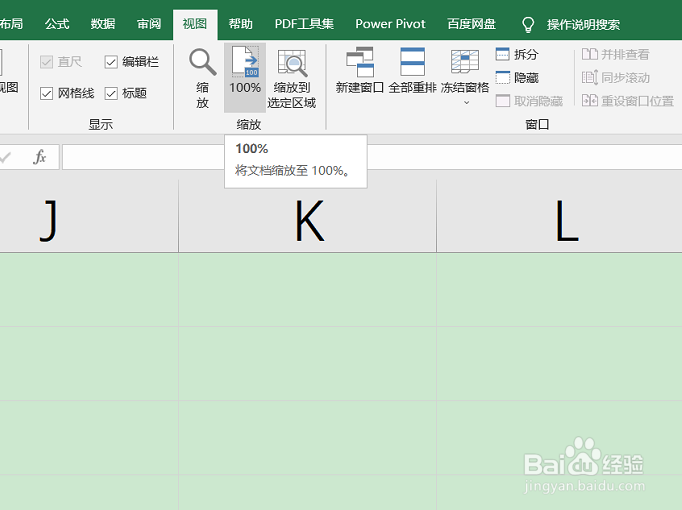Click the fx insert function icon
682x510 pixels.
click(40, 157)
